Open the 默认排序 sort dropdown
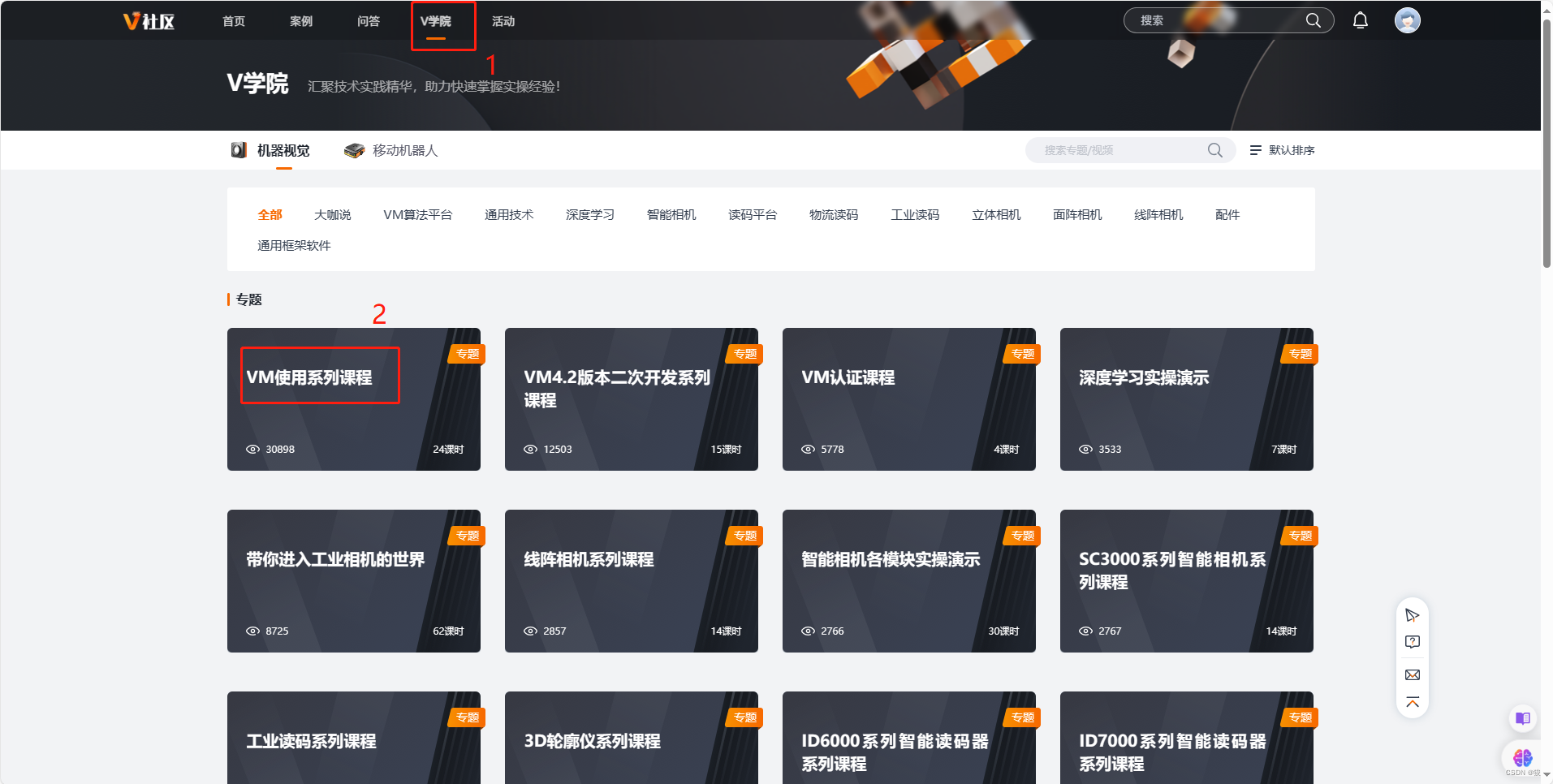The height and width of the screenshot is (784, 1553). (1291, 149)
